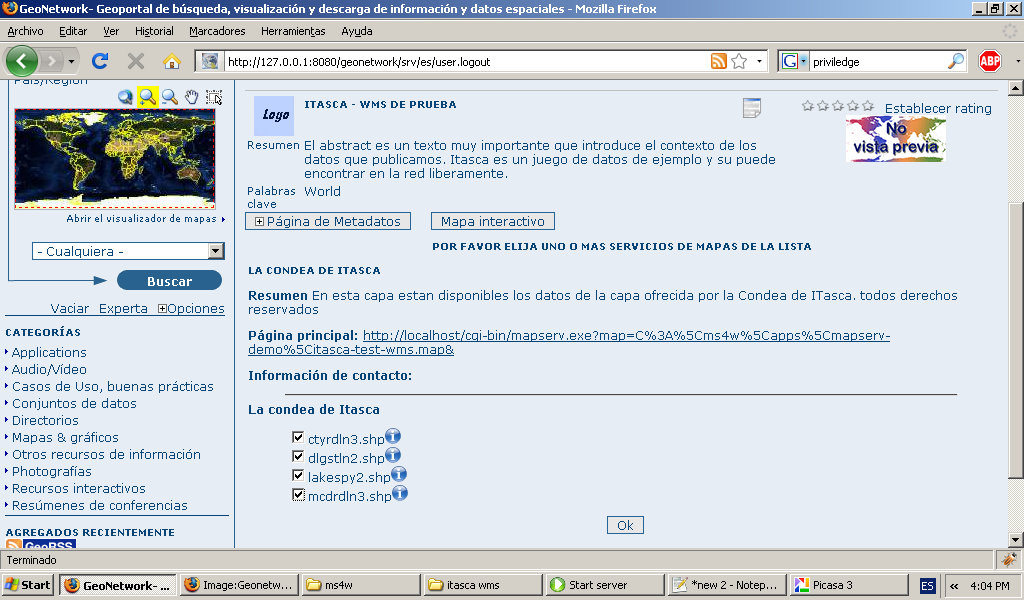
Task: Click the Buscar search button
Action: 169,281
